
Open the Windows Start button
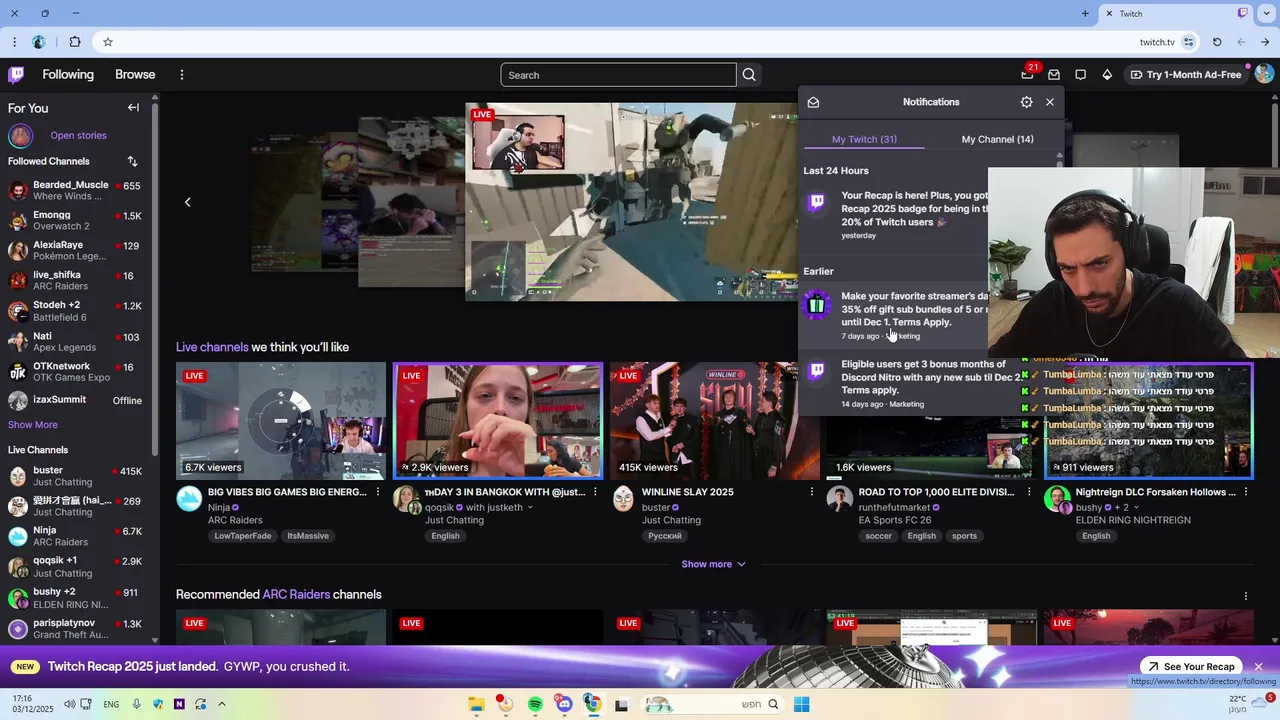click(802, 704)
